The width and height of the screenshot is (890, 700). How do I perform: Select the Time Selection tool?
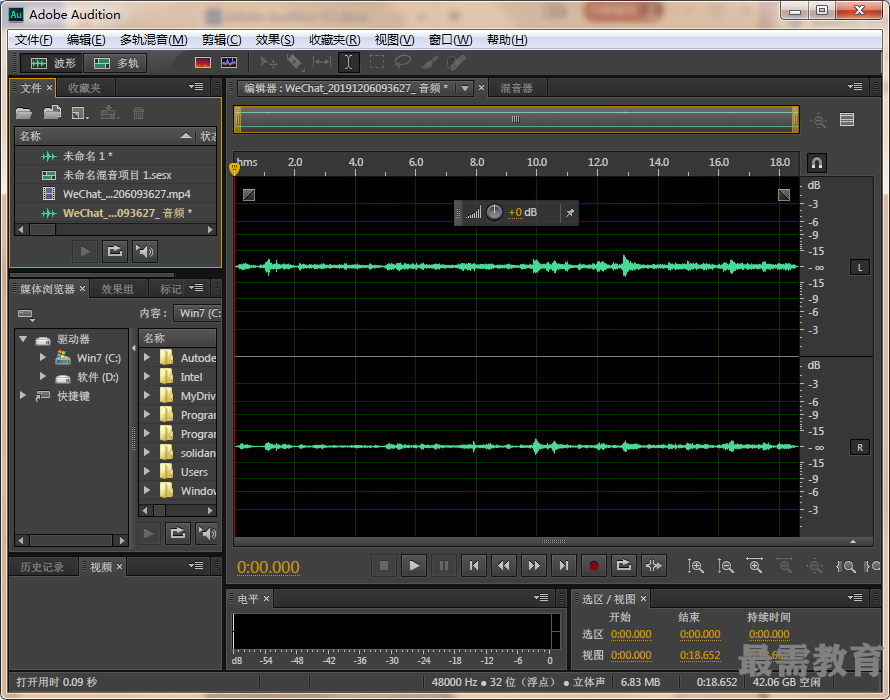(x=349, y=62)
